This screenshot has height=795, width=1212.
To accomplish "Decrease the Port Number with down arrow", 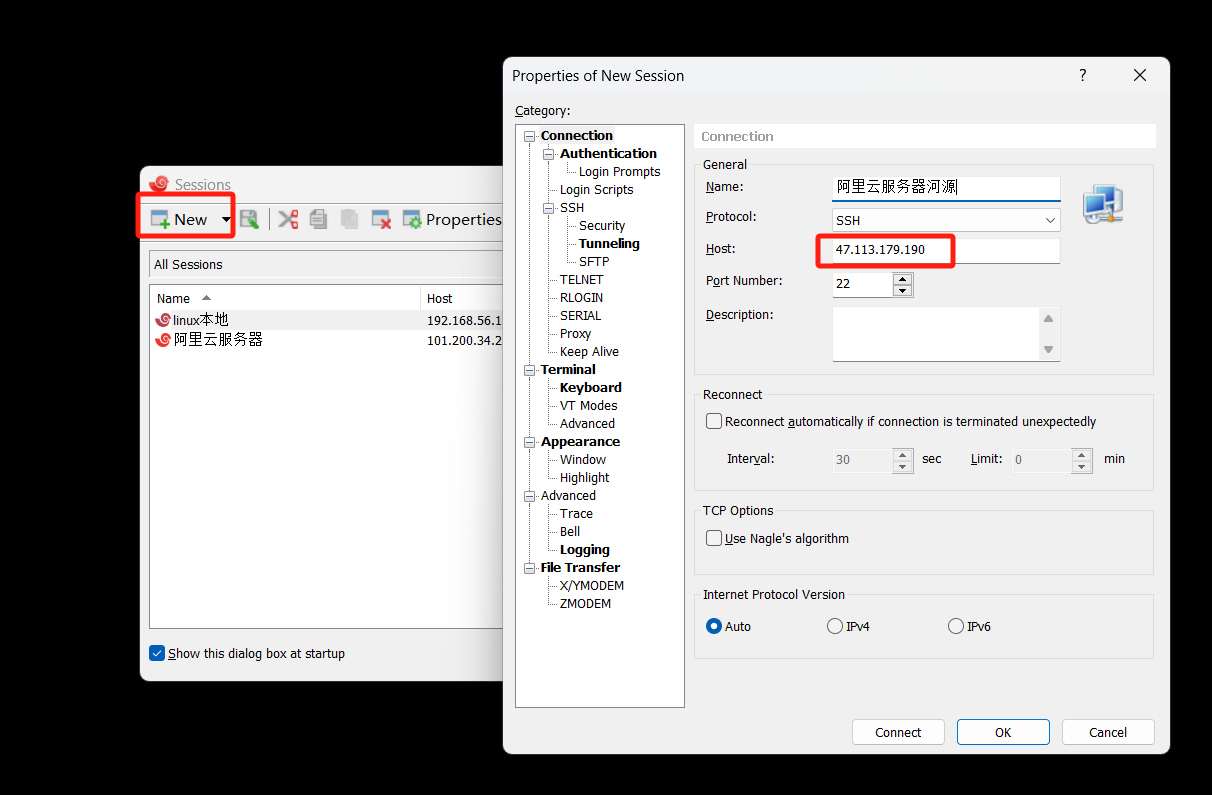I will click(903, 291).
